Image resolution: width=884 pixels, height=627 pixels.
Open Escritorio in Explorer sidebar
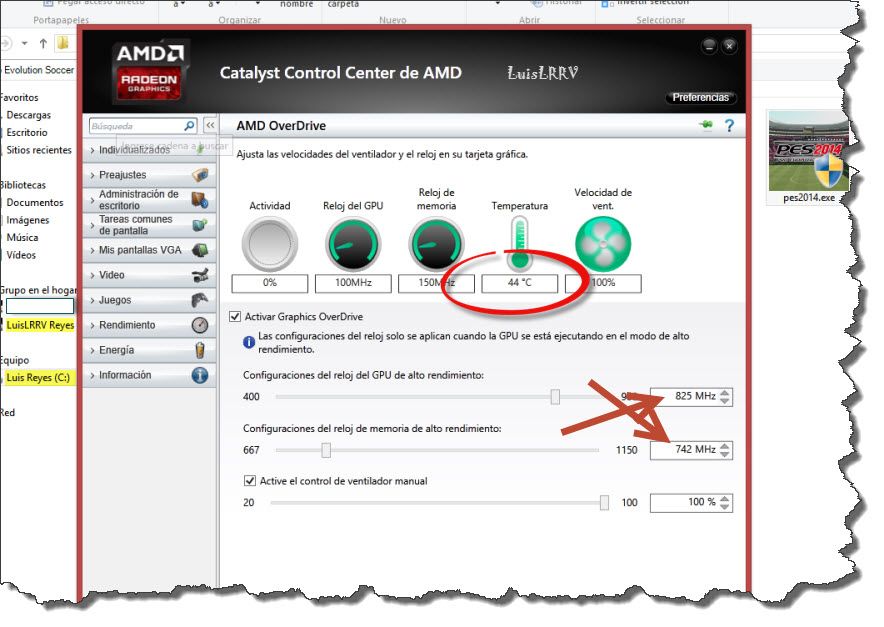click(x=26, y=133)
